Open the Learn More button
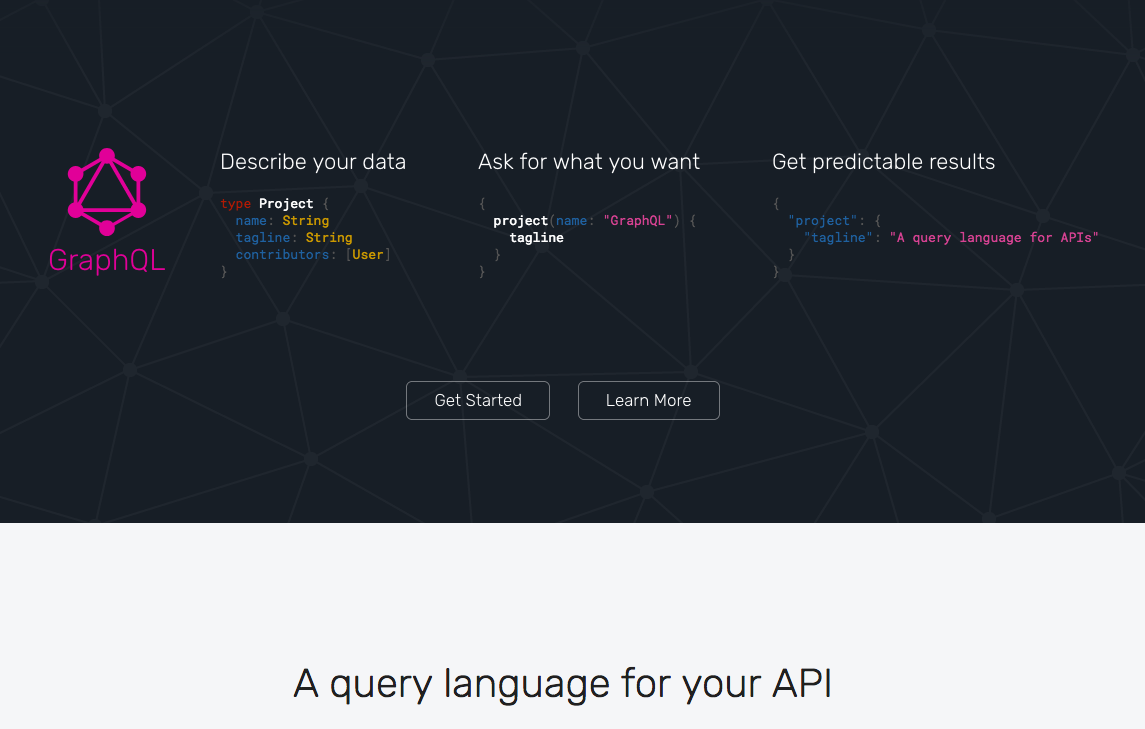The height and width of the screenshot is (729, 1145). tap(648, 400)
